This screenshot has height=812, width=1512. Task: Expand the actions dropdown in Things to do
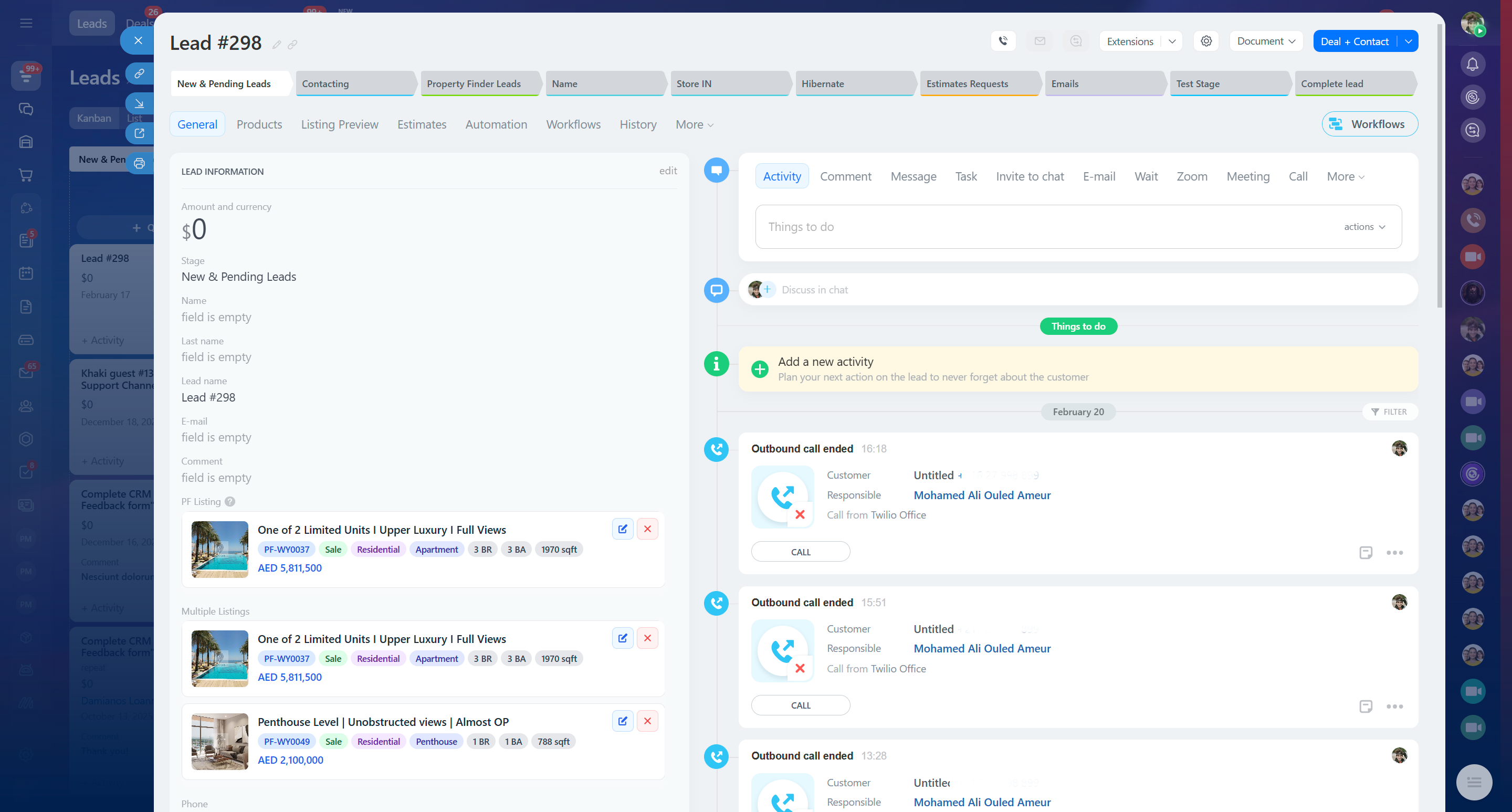(1364, 227)
